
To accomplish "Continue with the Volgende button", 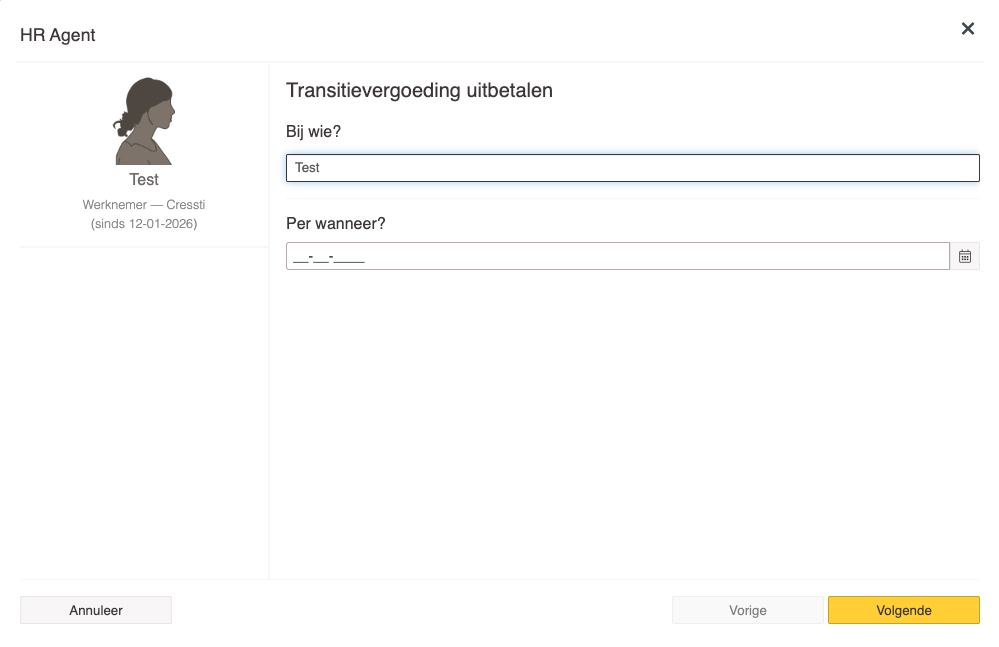I will [903, 610].
